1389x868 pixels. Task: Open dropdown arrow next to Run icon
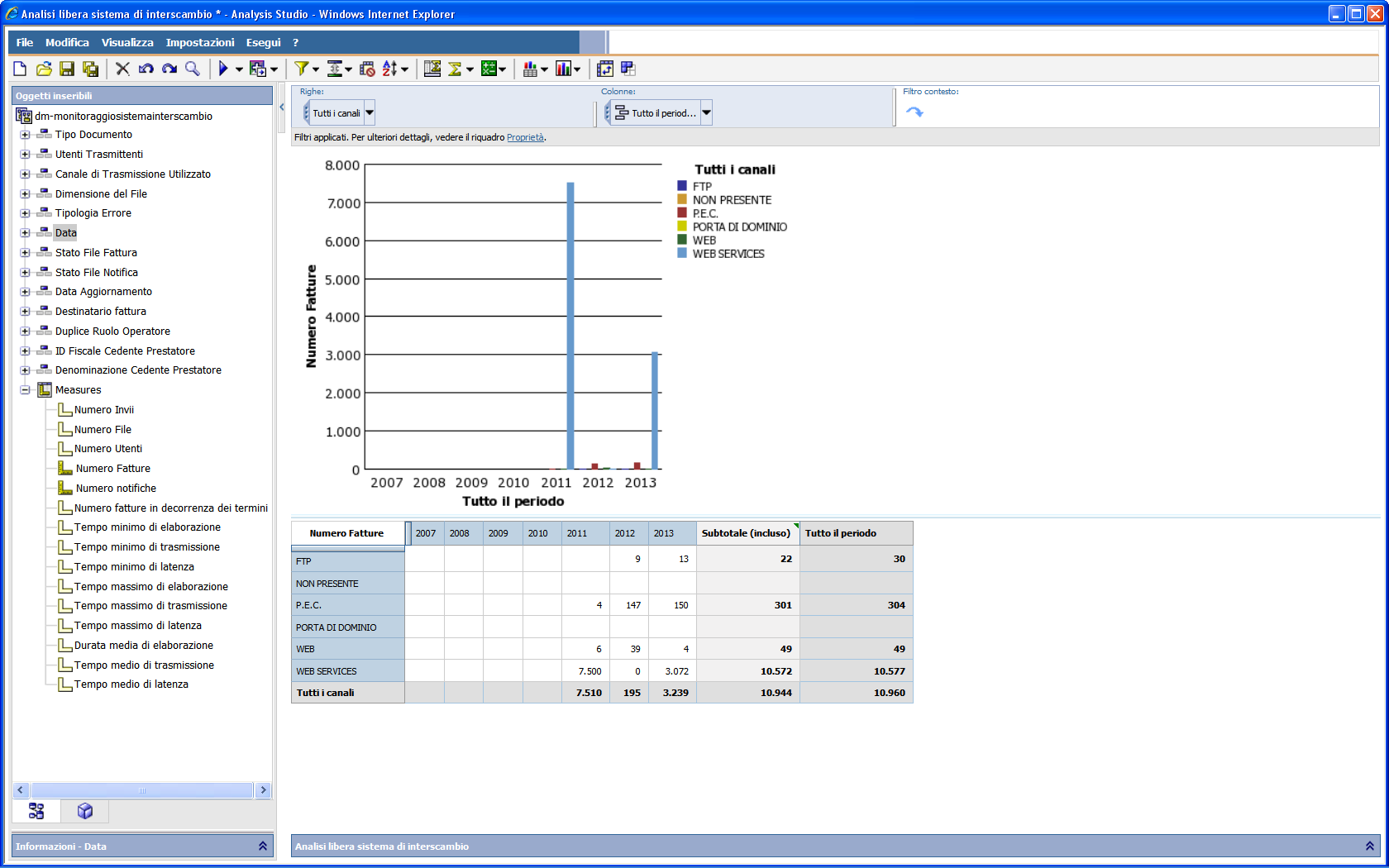coord(239,69)
